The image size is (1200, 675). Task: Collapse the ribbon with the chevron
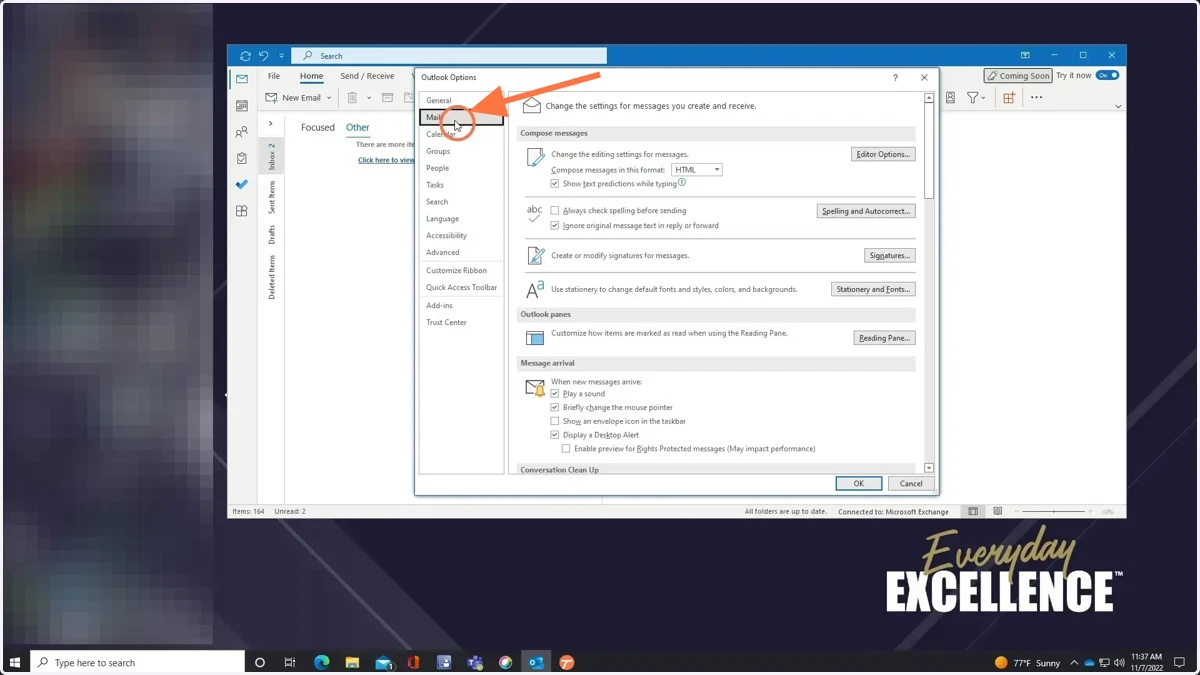(1118, 106)
